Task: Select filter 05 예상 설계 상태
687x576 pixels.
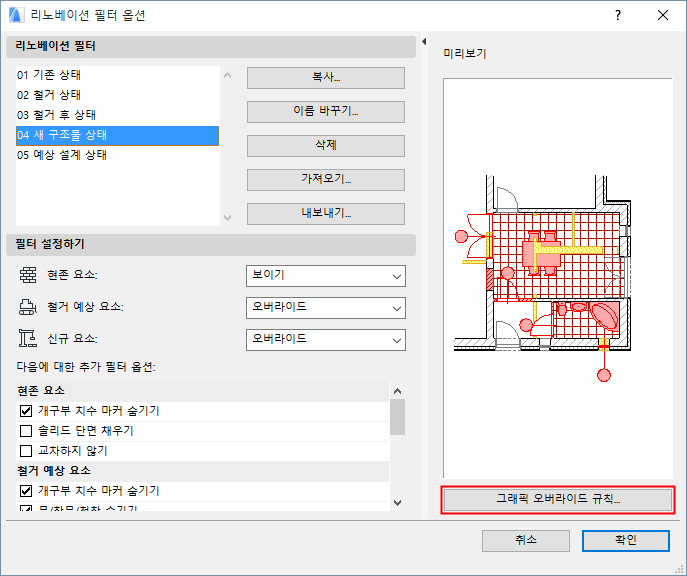Action: coord(117,155)
